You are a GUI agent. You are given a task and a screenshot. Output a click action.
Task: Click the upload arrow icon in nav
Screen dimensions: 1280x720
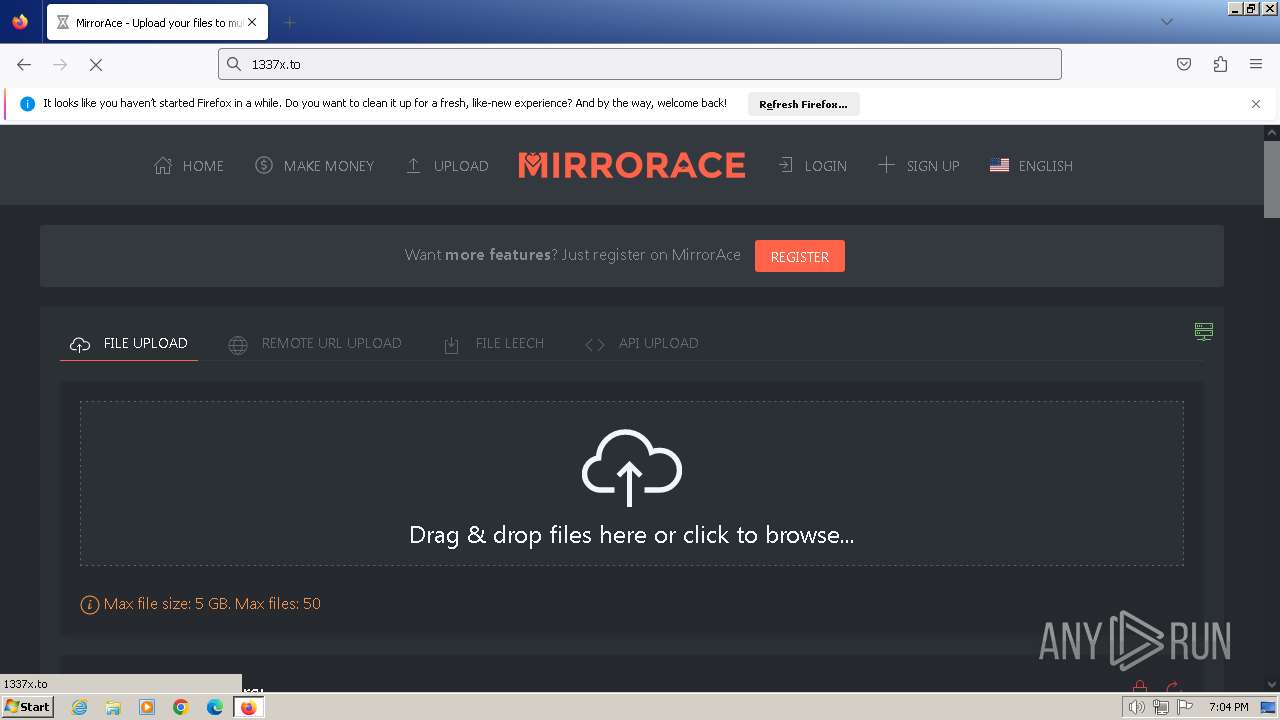point(413,165)
